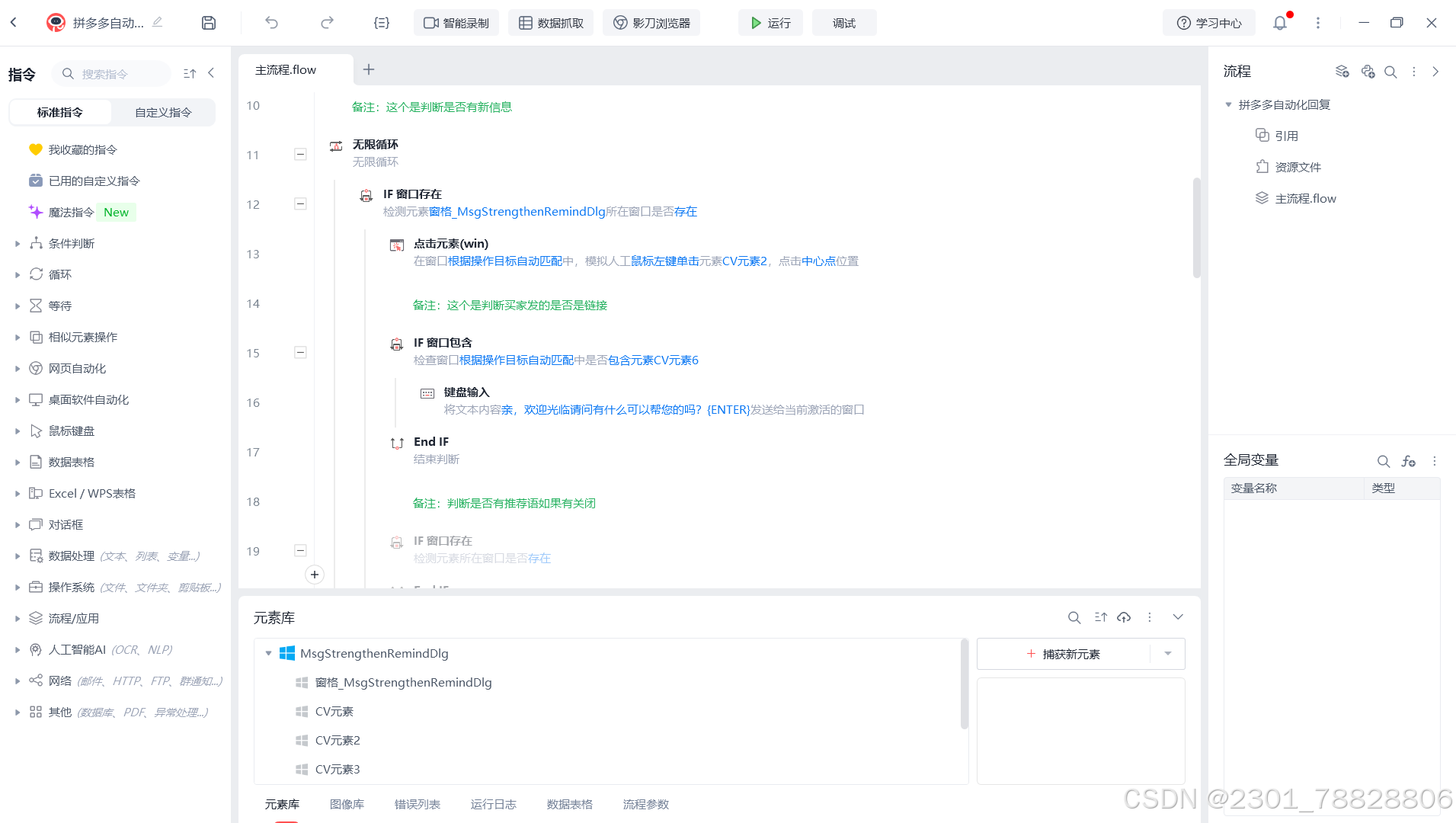Viewport: 1456px width, 823px height.
Task: Open 已用的自定义指令
Action: (94, 181)
